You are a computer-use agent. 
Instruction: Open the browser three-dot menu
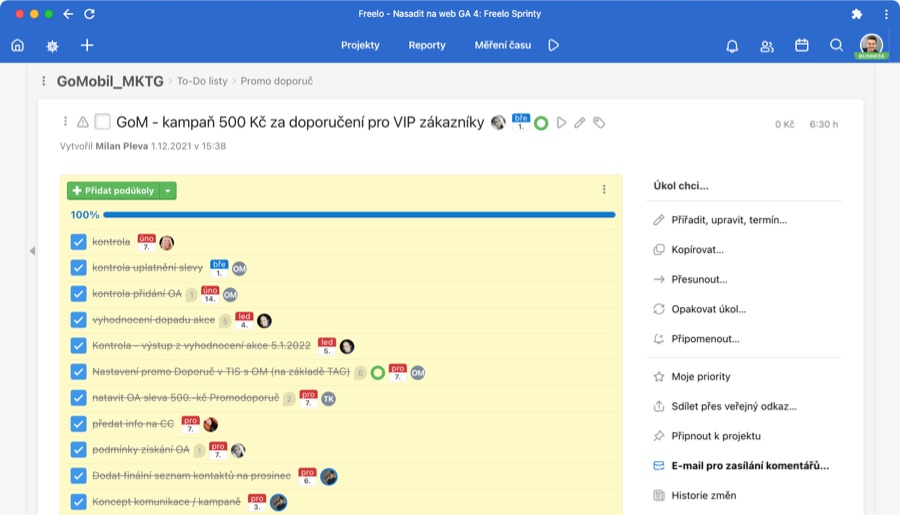pos(886,14)
